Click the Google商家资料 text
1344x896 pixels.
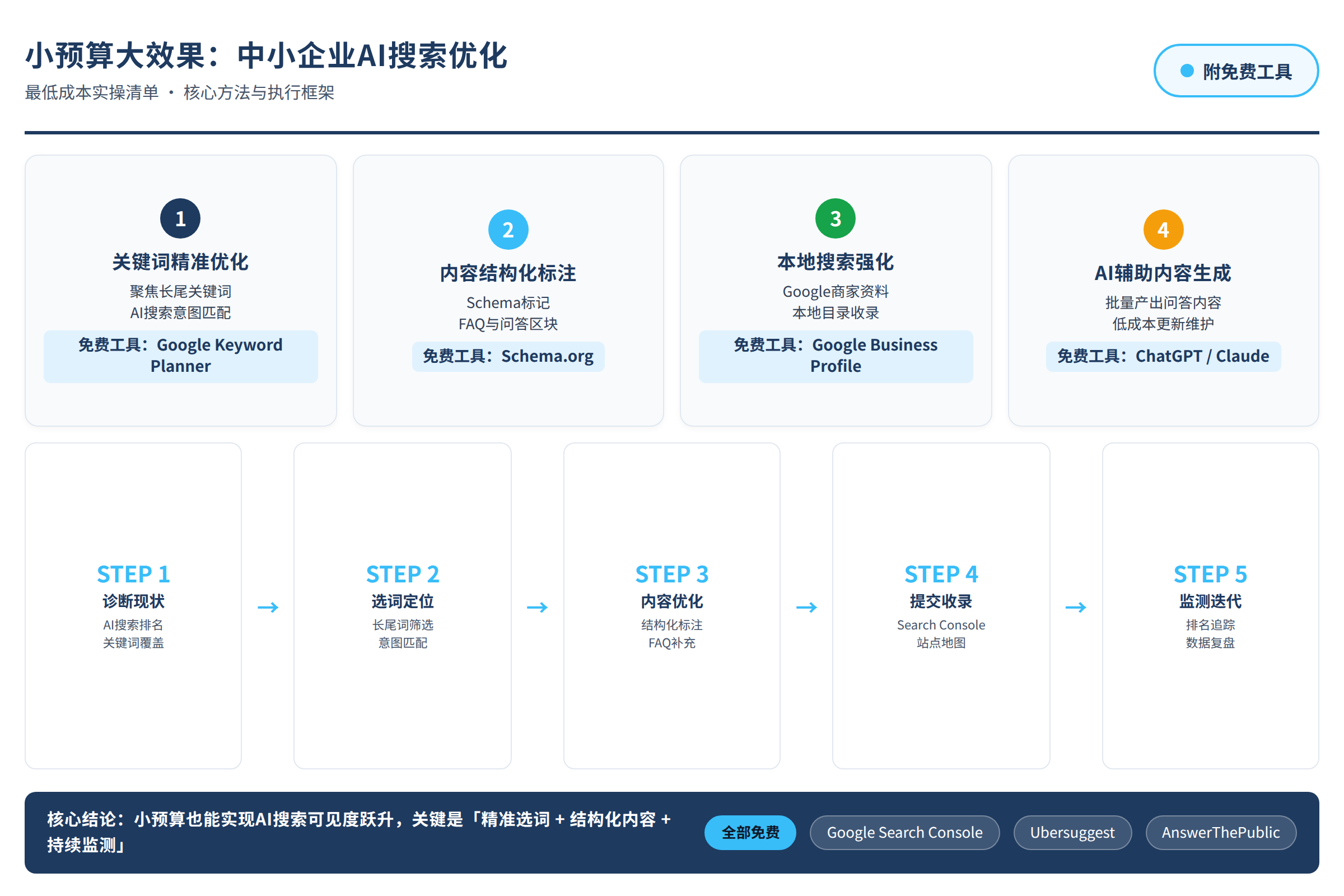click(836, 291)
